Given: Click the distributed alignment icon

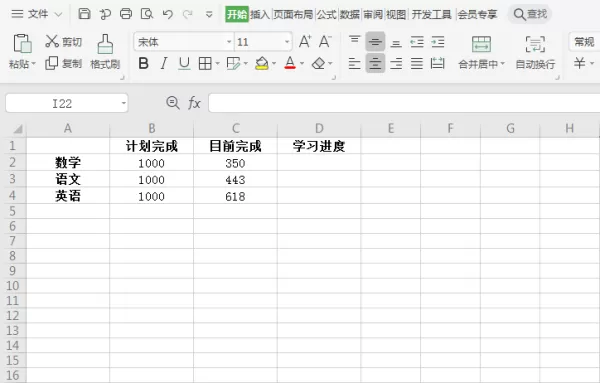Looking at the screenshot, I should [437, 64].
